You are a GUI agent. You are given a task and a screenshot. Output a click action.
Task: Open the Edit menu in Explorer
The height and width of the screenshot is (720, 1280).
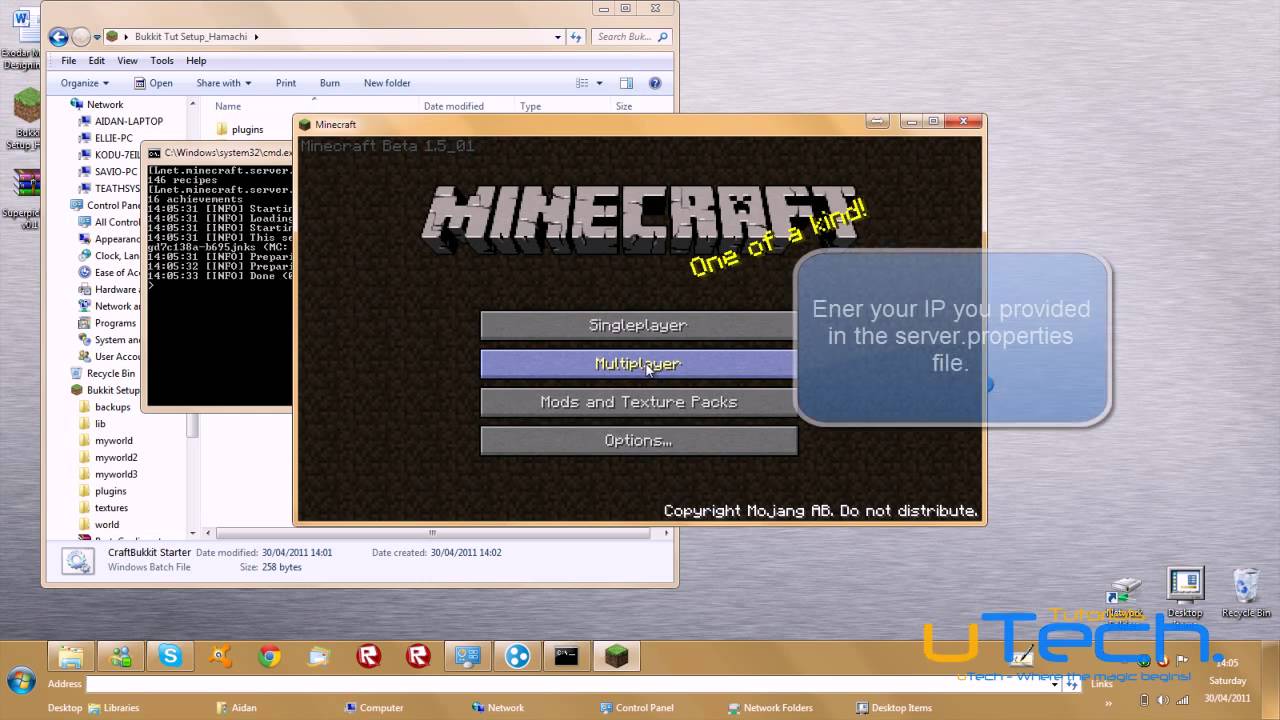(x=96, y=61)
